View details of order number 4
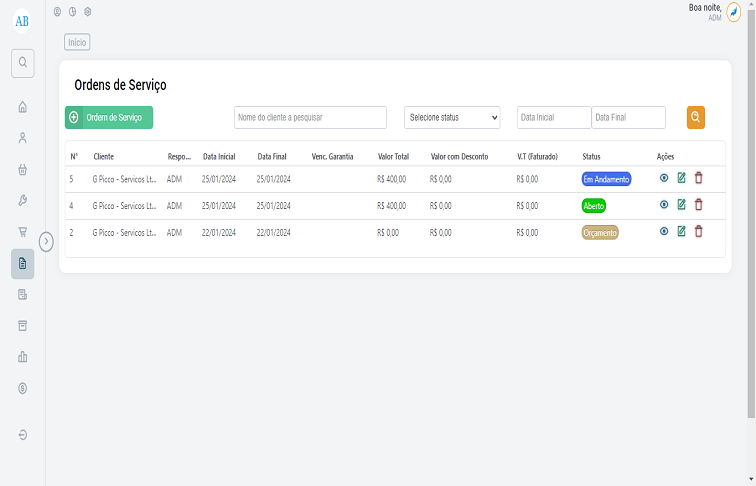The image size is (756, 486). 664,205
